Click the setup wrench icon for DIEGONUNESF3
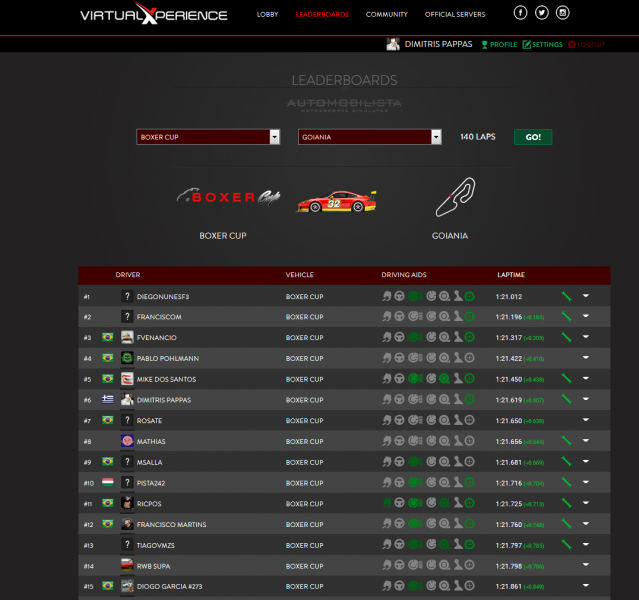This screenshot has height=600, width=639. tap(566, 296)
